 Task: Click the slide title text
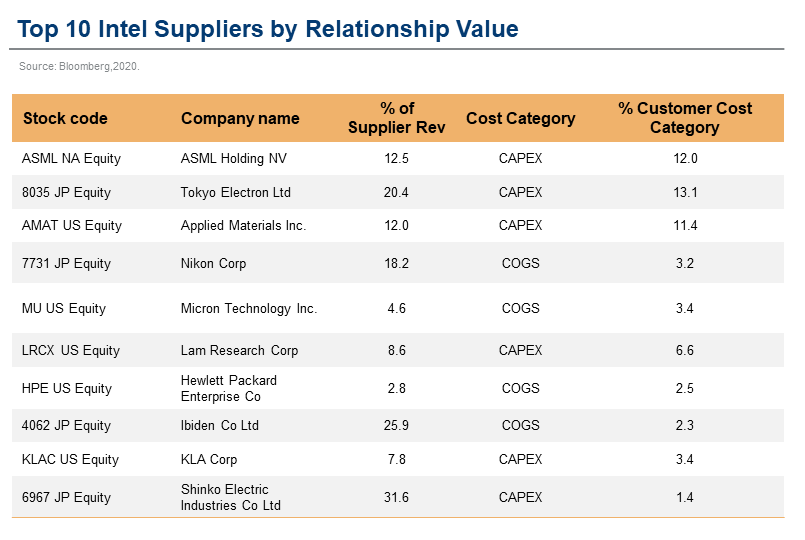point(268,29)
